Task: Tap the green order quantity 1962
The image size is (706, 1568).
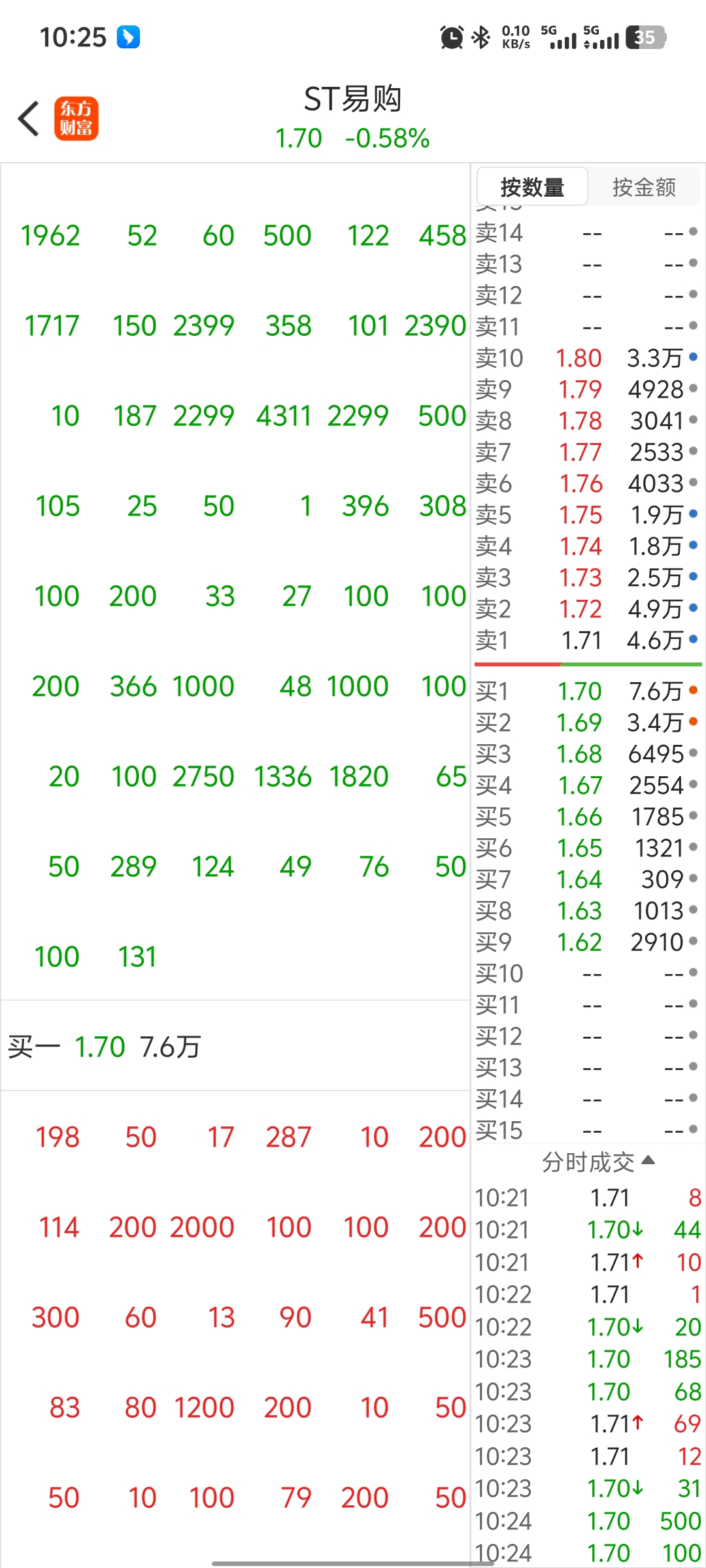Action: 50,236
